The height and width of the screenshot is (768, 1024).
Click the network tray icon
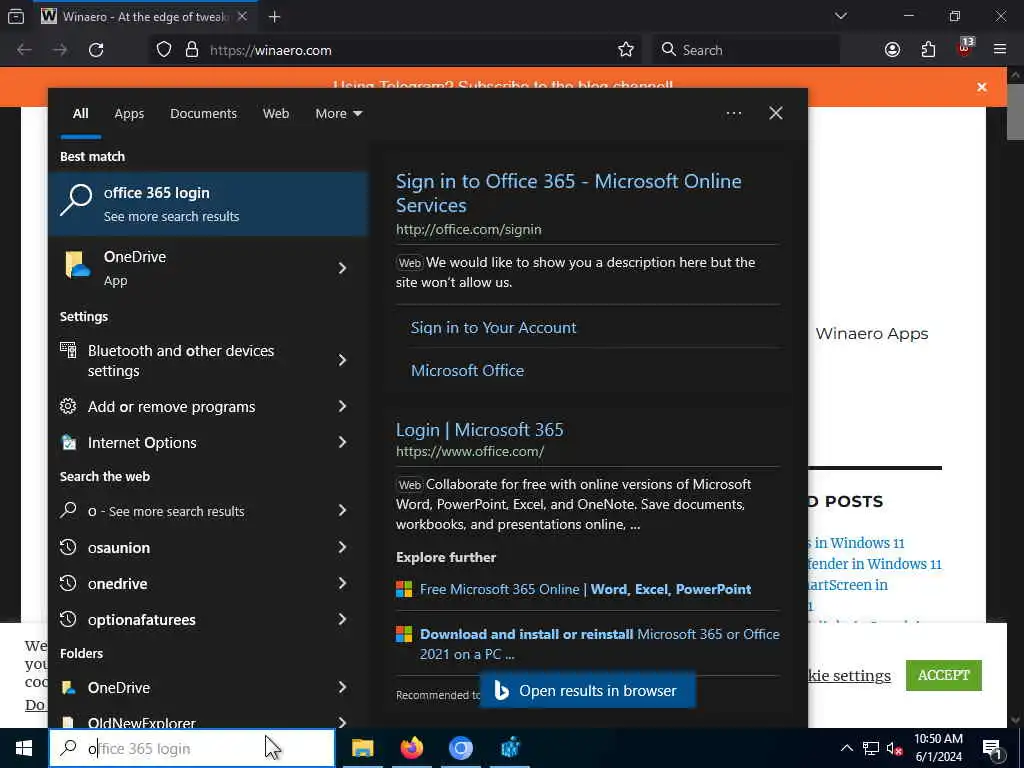(x=871, y=748)
